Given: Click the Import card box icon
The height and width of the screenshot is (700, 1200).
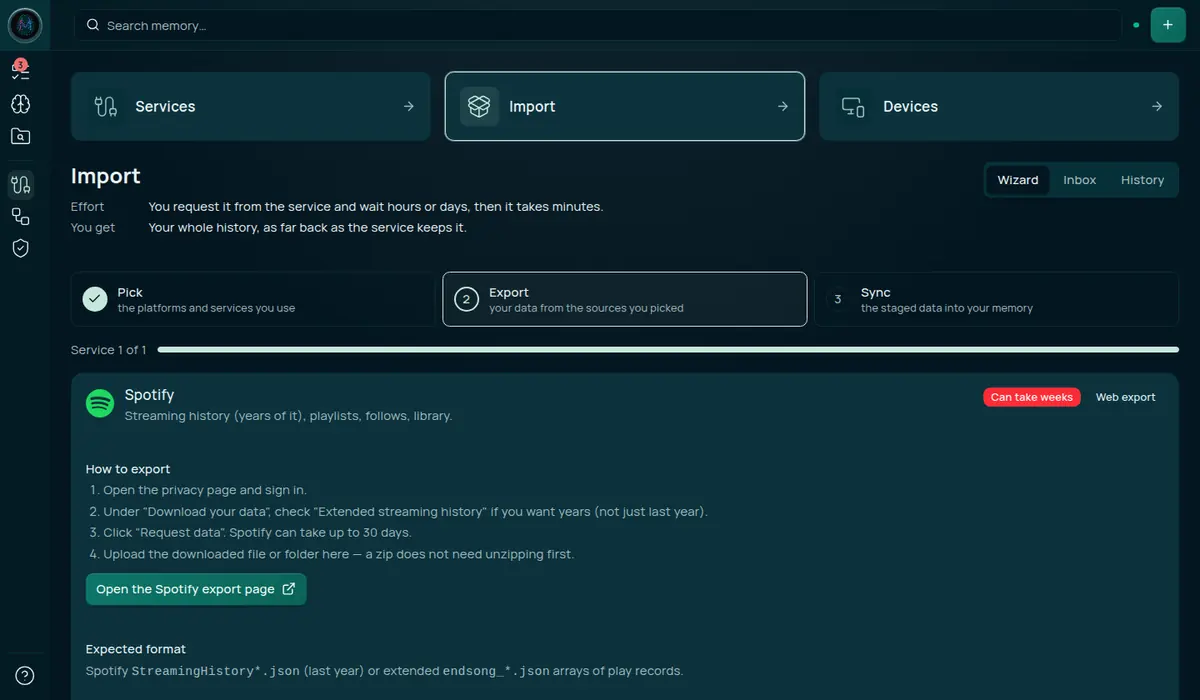Looking at the screenshot, I should 480,106.
